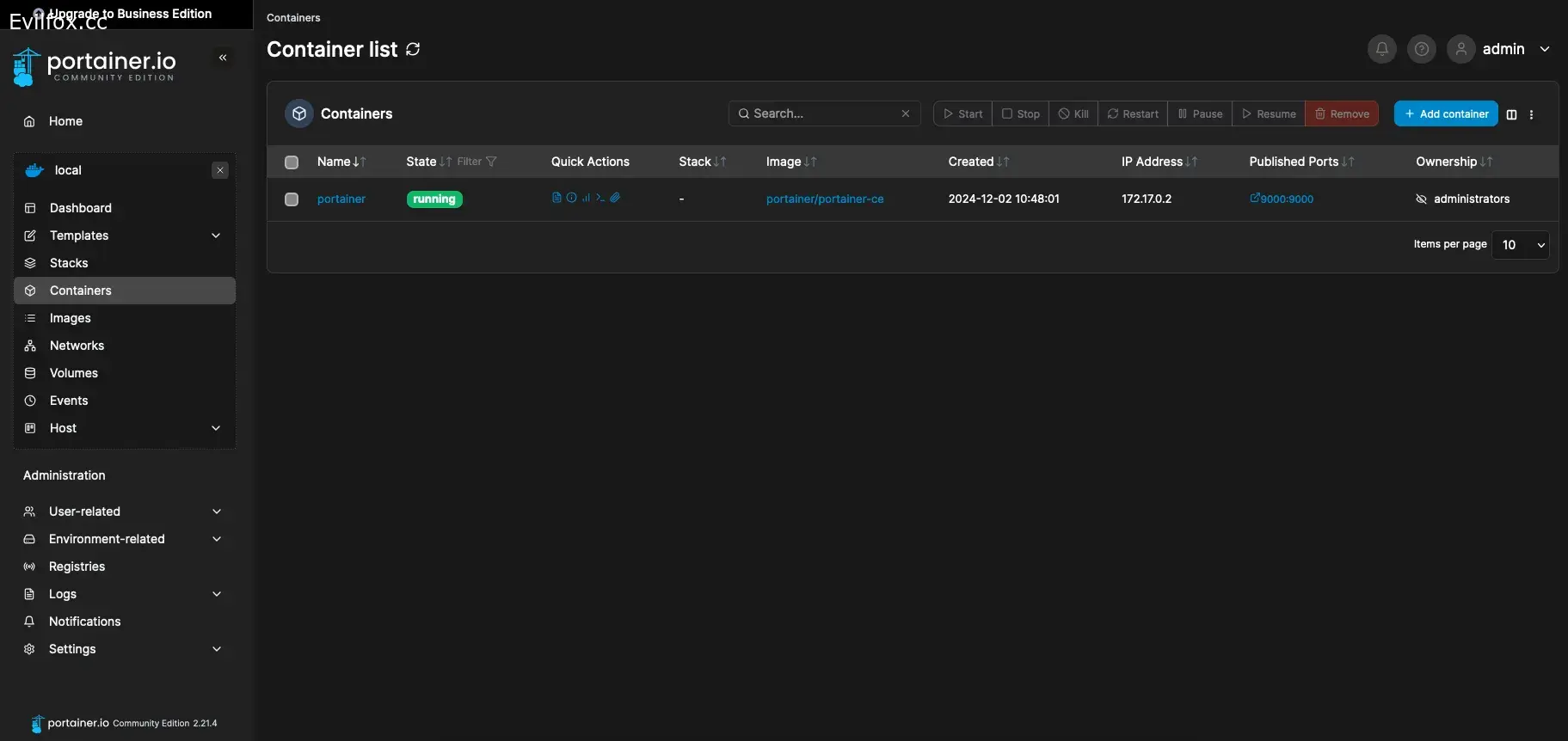This screenshot has height=741, width=1568.
Task: Click the attach paperclip quick action
Action: point(615,198)
